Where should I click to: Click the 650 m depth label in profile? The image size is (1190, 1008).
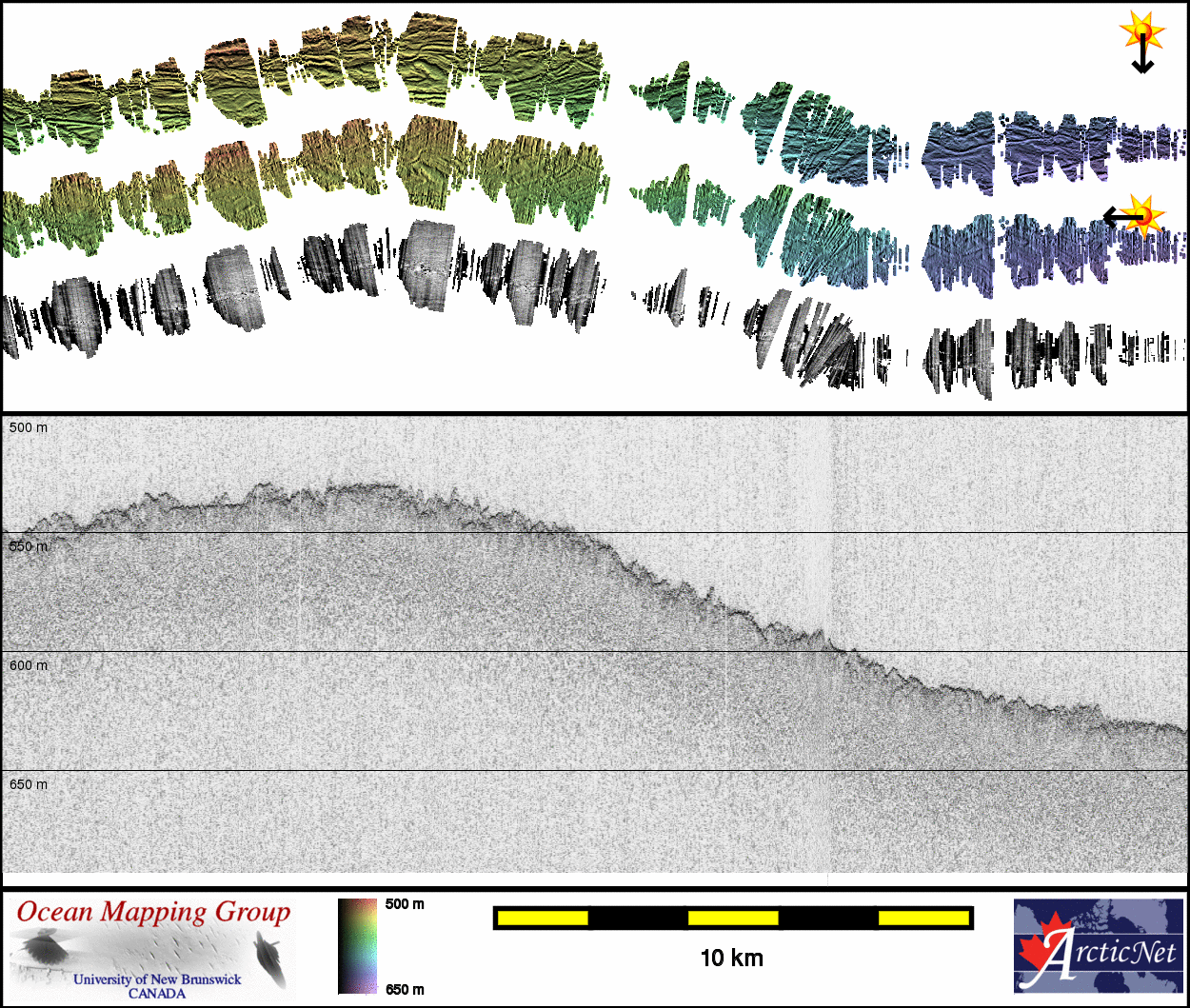pyautogui.click(x=29, y=785)
